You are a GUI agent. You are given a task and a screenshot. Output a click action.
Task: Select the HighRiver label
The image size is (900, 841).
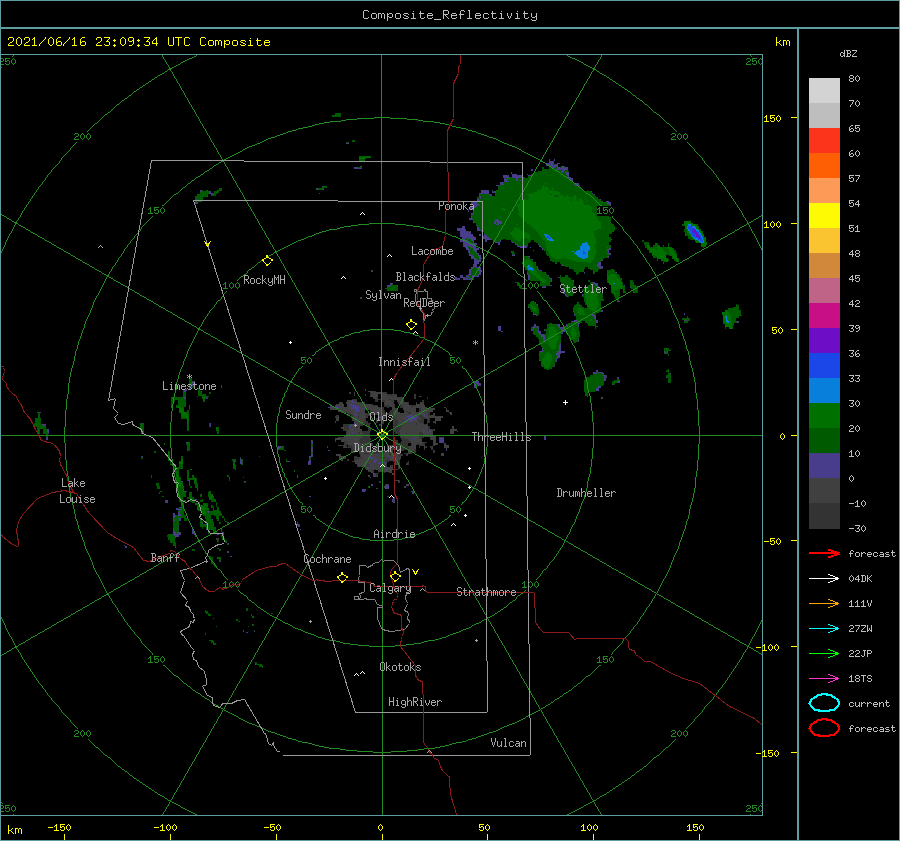(415, 702)
